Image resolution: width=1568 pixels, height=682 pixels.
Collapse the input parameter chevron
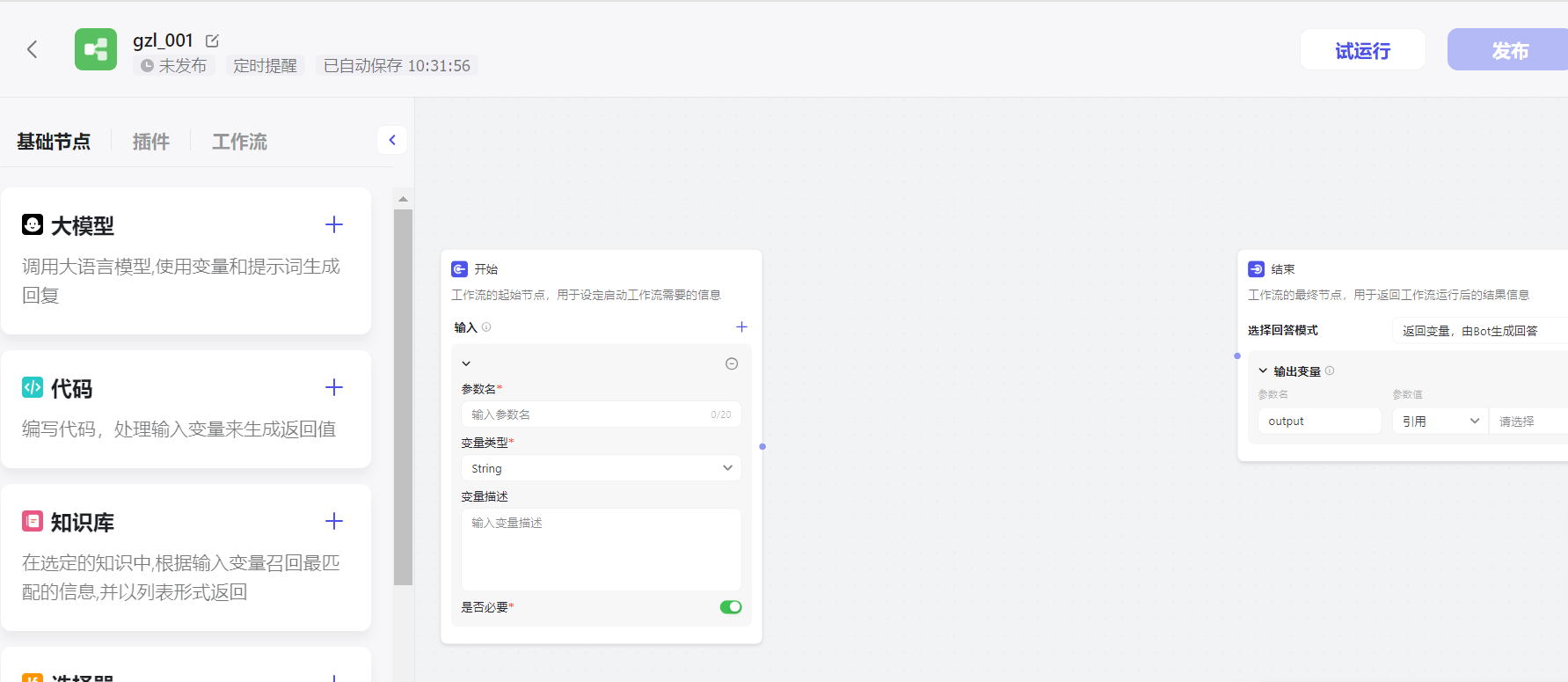(x=467, y=363)
